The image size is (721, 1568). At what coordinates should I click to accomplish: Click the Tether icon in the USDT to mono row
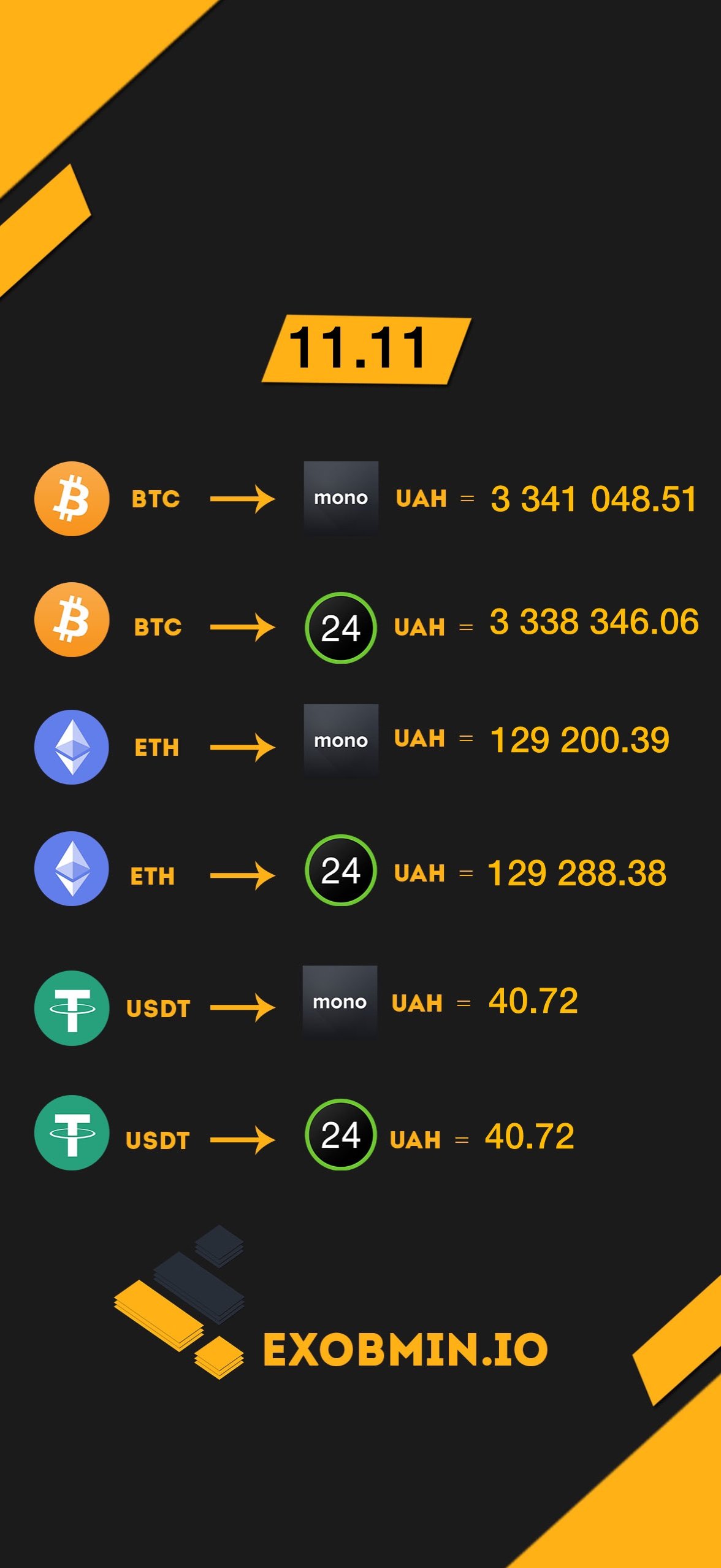pos(72,1008)
